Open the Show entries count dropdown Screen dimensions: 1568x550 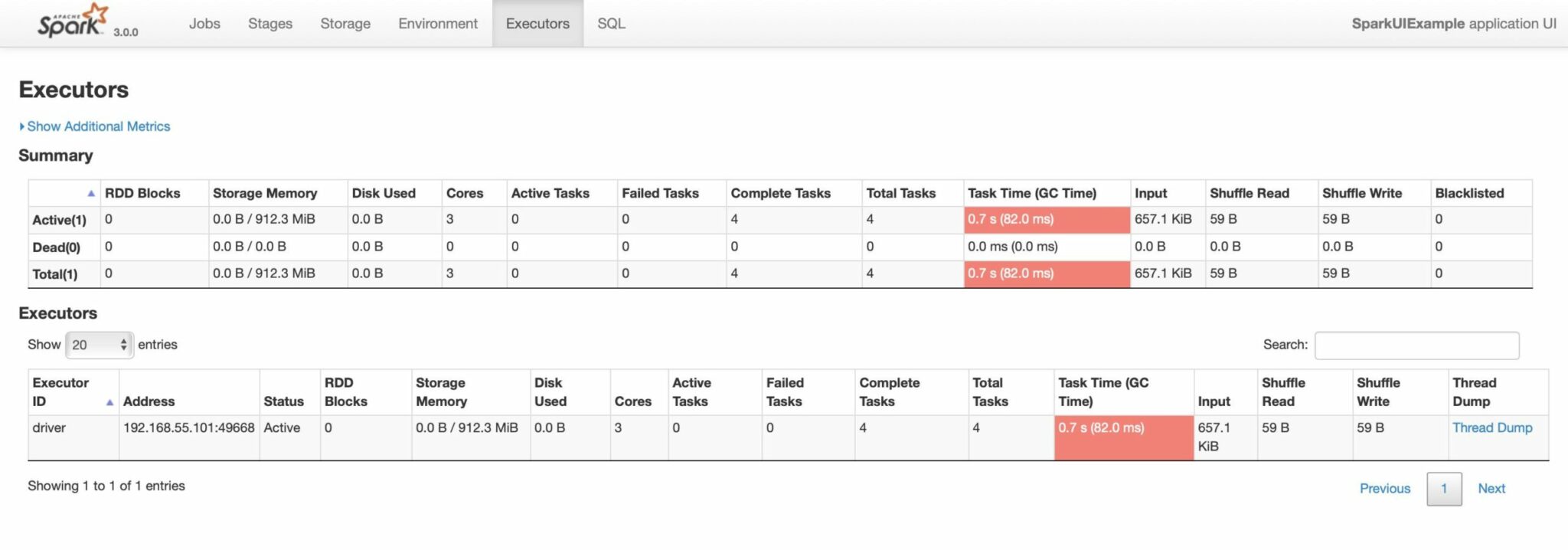(100, 345)
